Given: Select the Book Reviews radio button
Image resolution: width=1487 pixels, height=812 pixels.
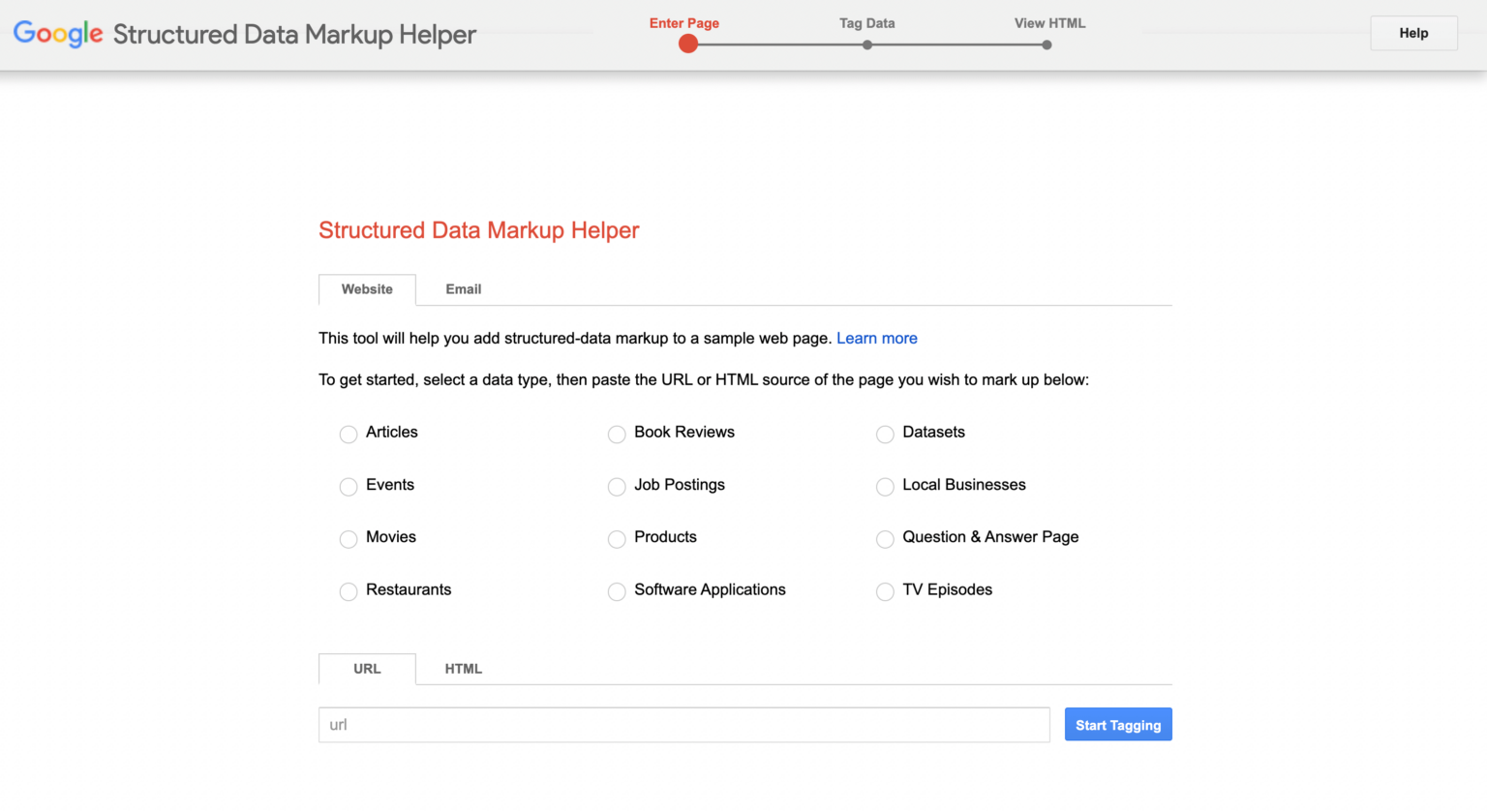Looking at the screenshot, I should pos(617,435).
